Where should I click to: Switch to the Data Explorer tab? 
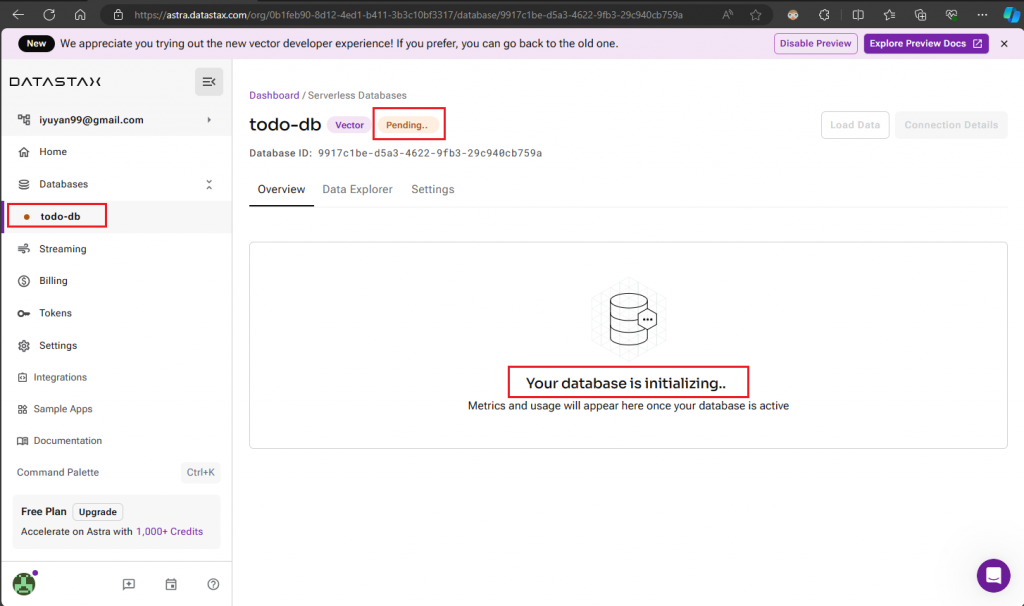tap(357, 189)
